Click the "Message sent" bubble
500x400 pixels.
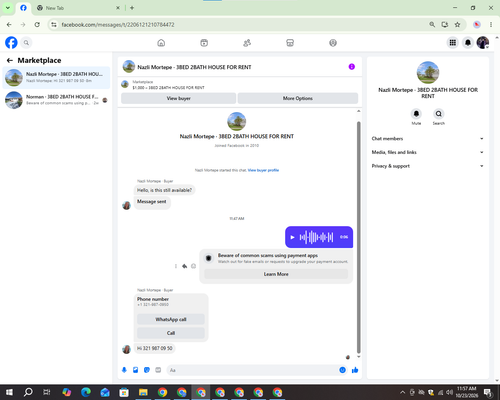(152, 202)
